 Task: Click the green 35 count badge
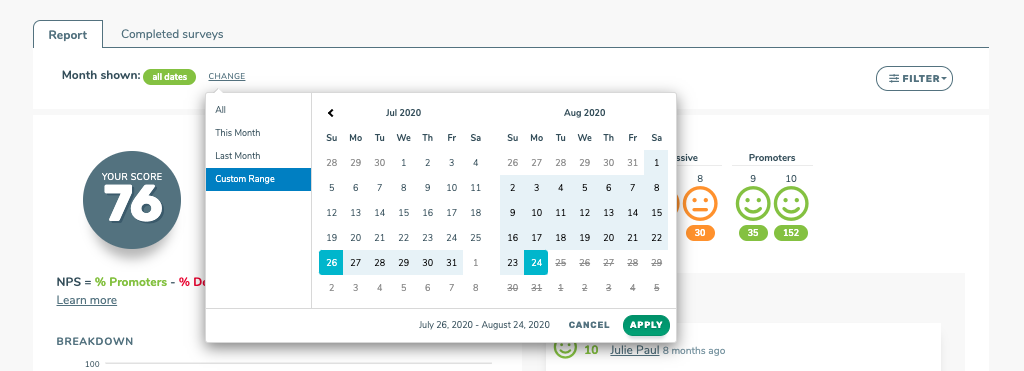tap(753, 233)
